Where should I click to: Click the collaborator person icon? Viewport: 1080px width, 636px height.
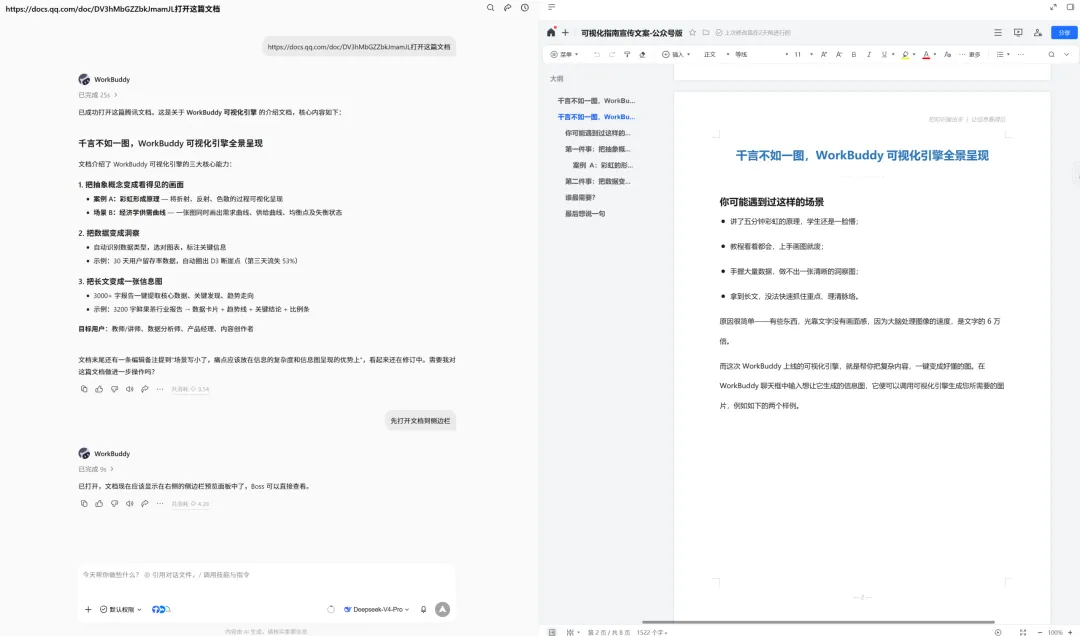coord(1038,32)
